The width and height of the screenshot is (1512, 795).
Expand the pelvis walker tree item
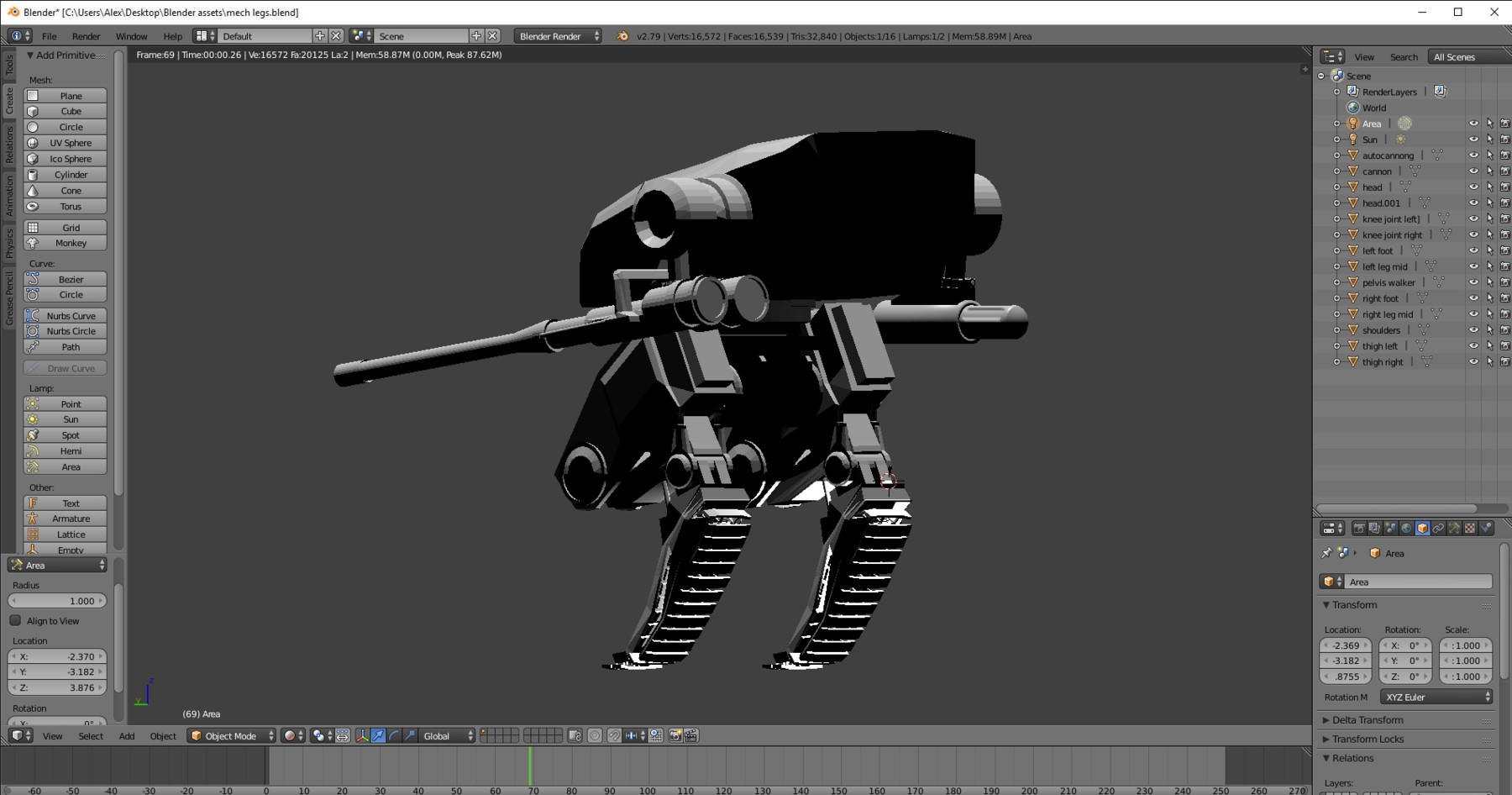pos(1336,283)
